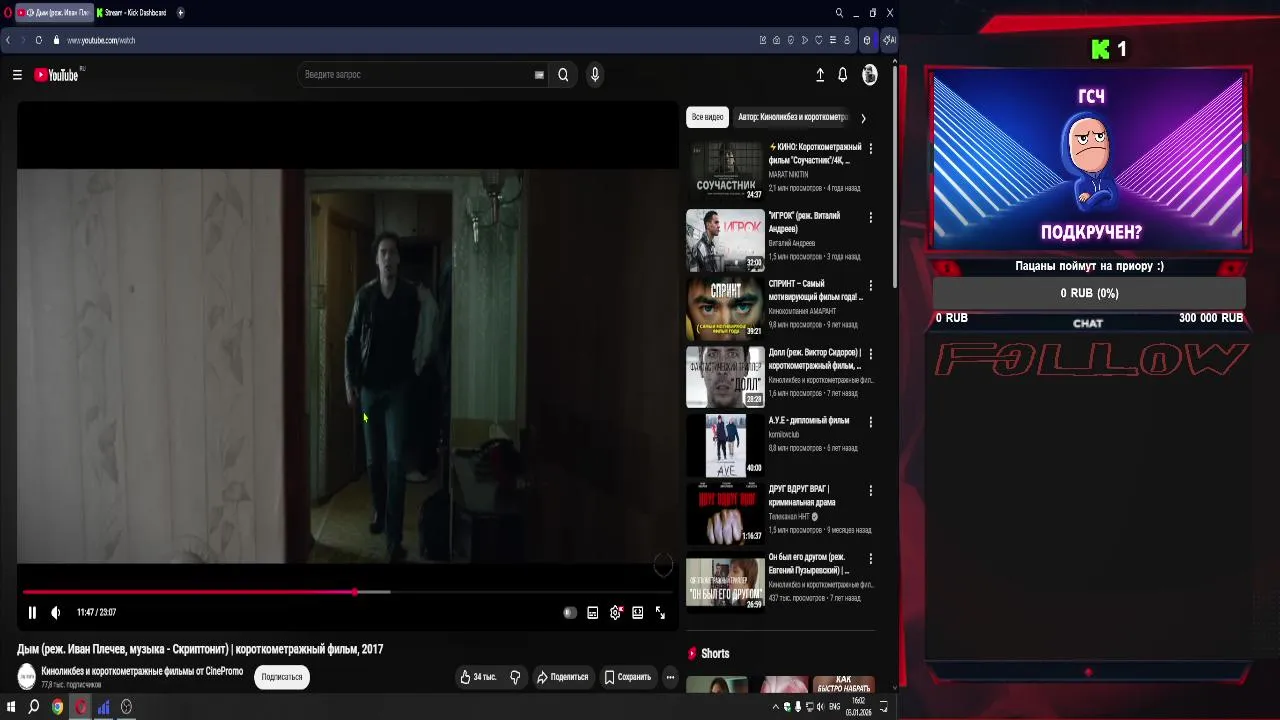Go to YouTube home via logo

pyautogui.click(x=56, y=75)
